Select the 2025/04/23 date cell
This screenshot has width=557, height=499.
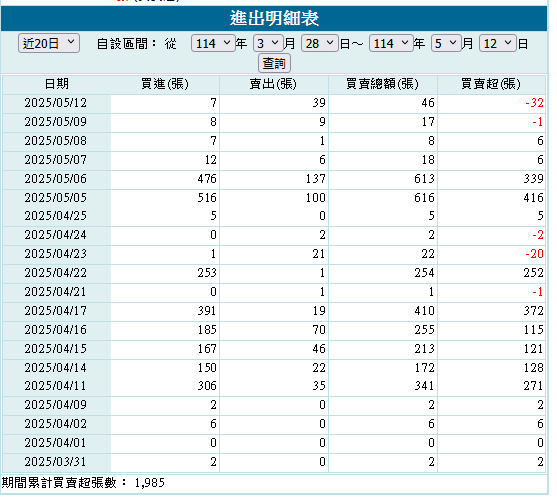56,254
